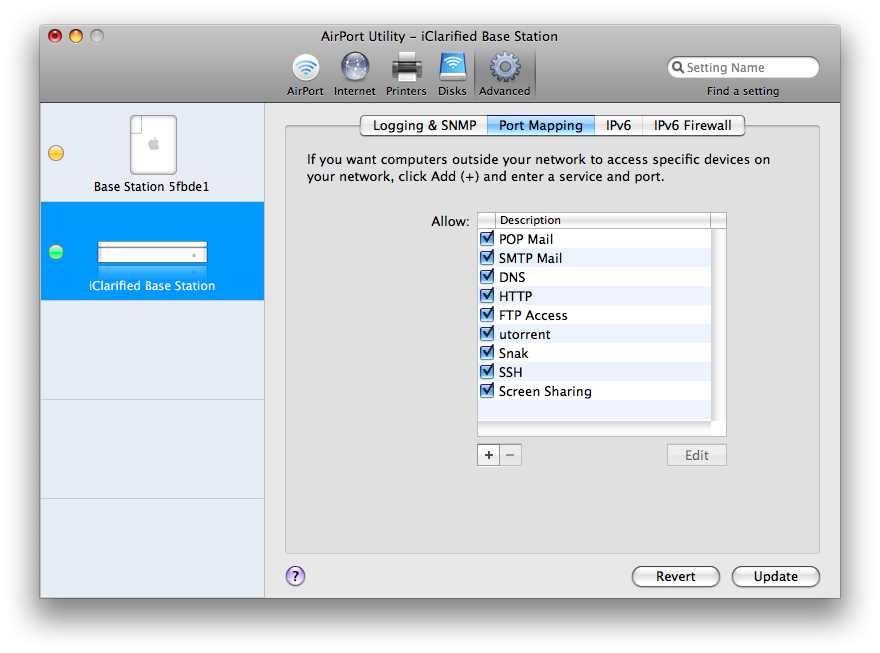Minimize the AirPort Utility window
The height and width of the screenshot is (653, 880).
tap(76, 36)
